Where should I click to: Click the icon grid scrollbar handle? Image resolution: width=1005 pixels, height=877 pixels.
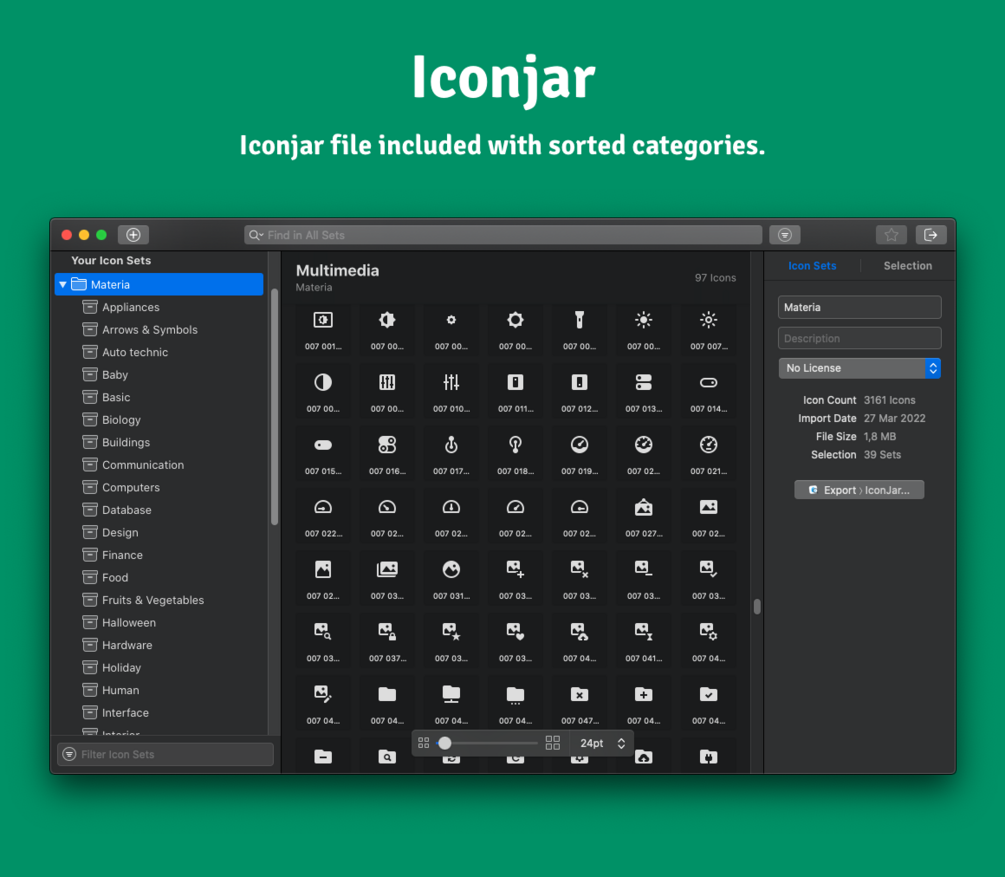[x=757, y=606]
